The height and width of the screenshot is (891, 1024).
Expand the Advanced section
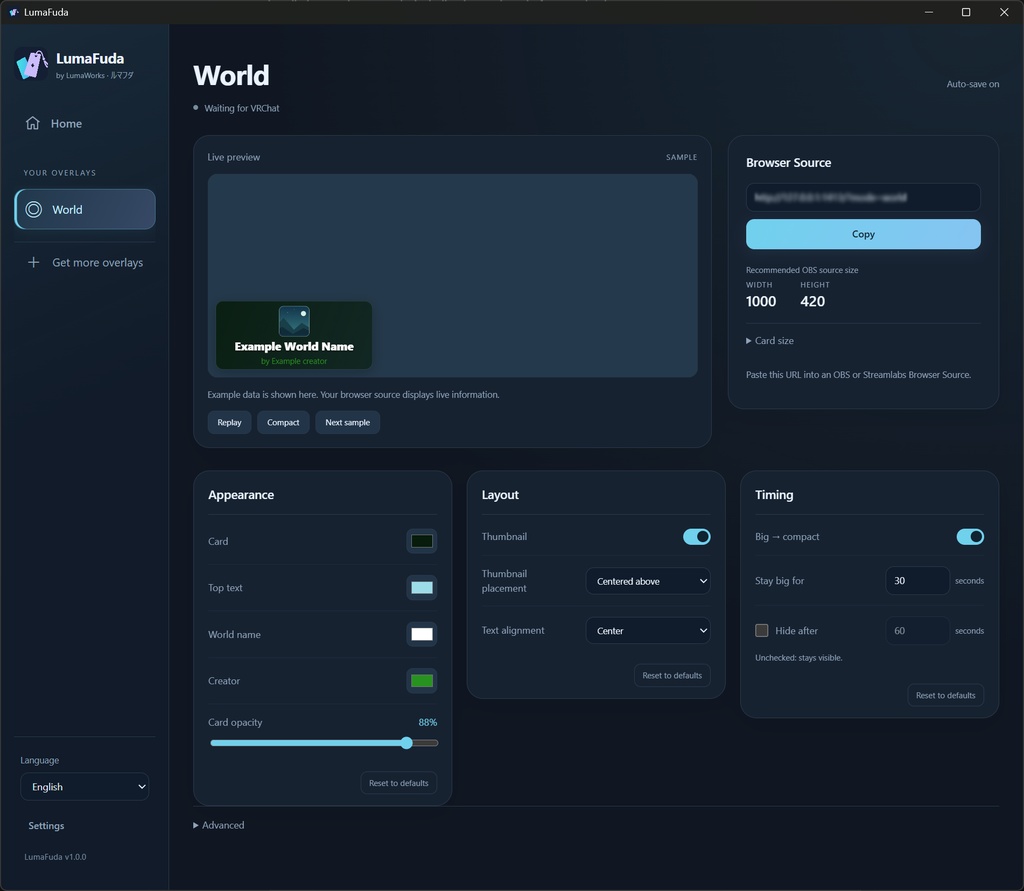click(x=219, y=825)
